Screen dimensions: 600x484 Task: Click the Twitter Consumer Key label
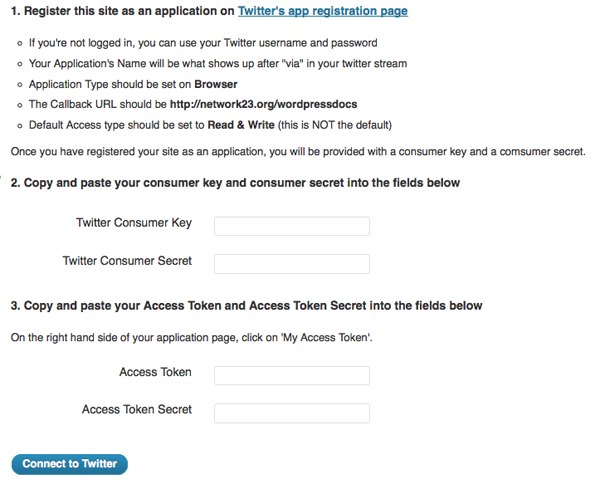pyautogui.click(x=134, y=223)
